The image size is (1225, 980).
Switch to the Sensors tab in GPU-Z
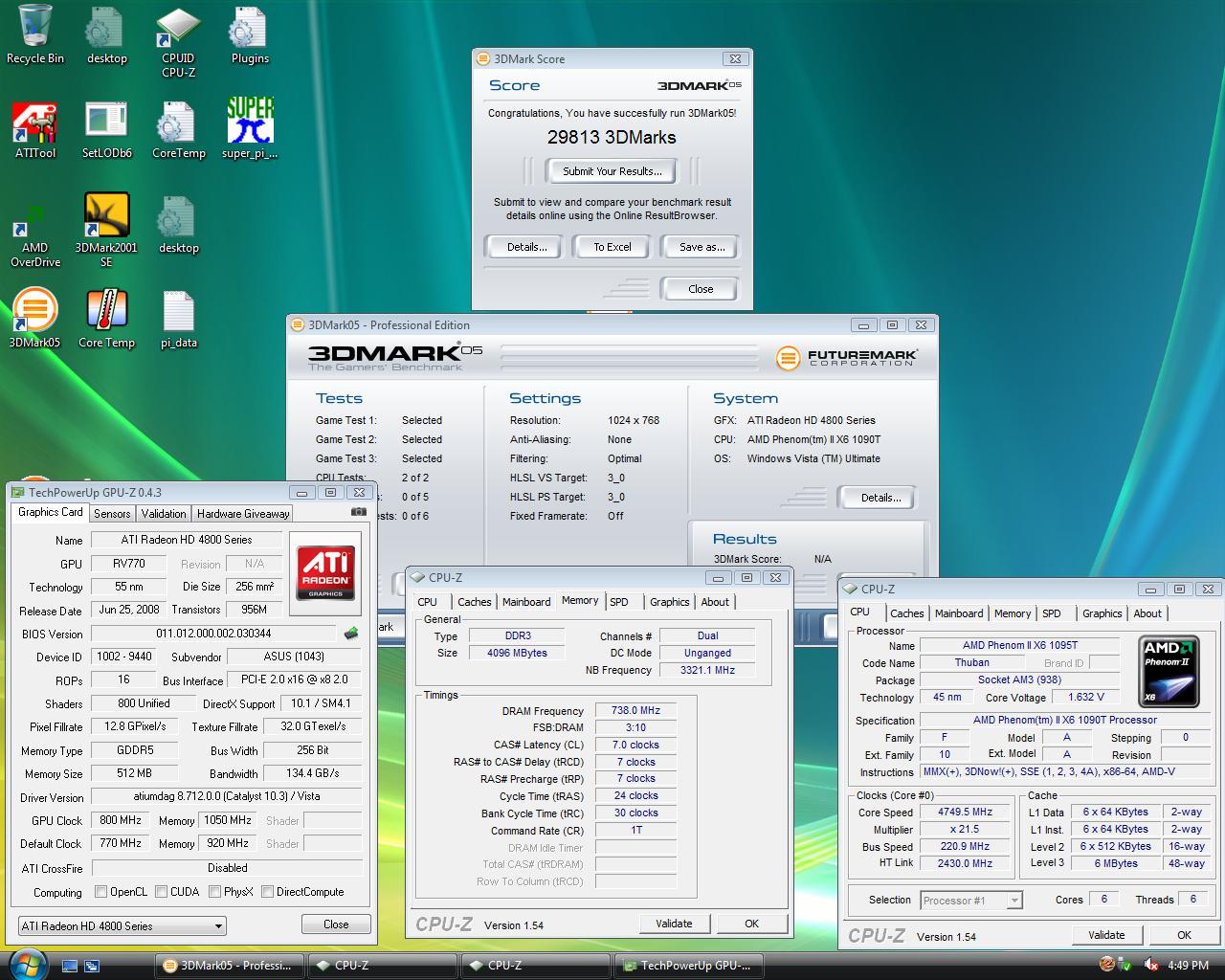tap(112, 514)
